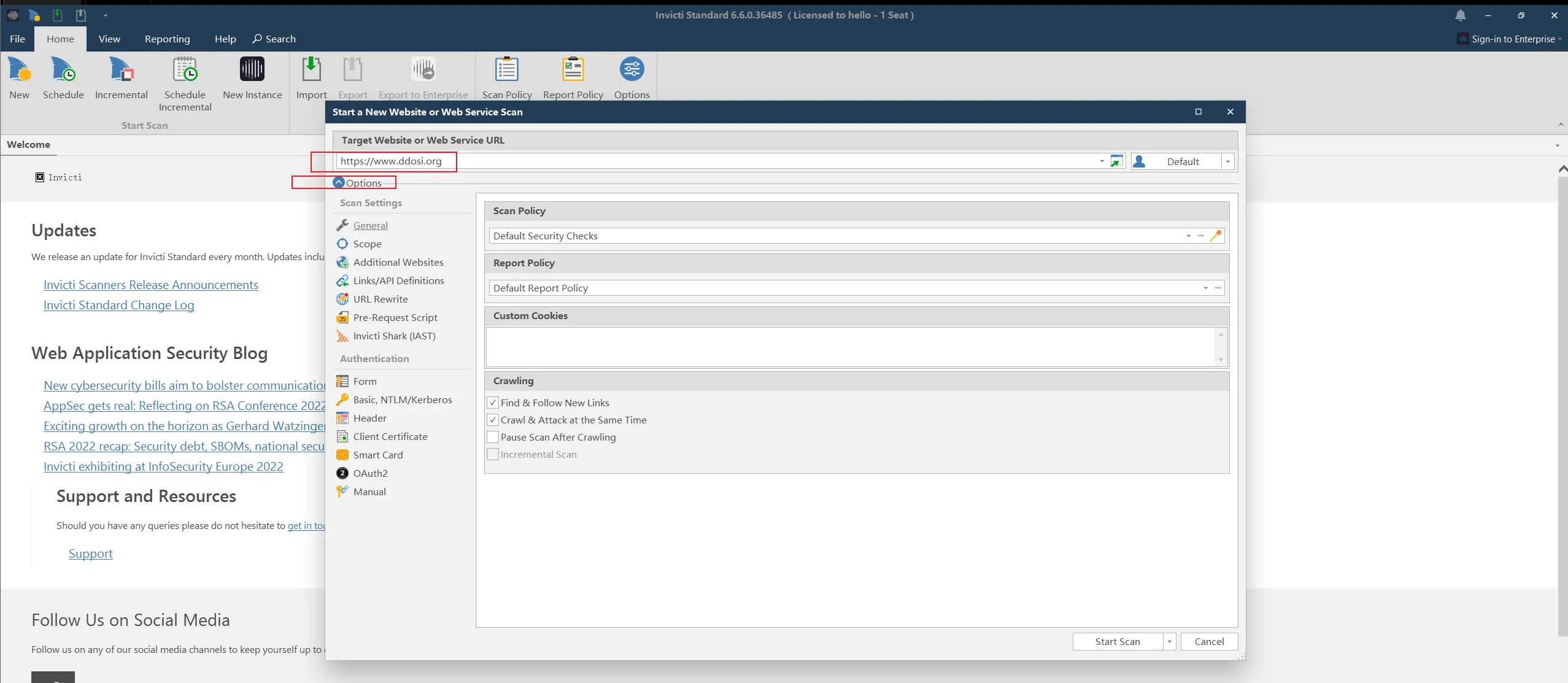
Task: Open the Schedule scan tool
Action: point(63,78)
